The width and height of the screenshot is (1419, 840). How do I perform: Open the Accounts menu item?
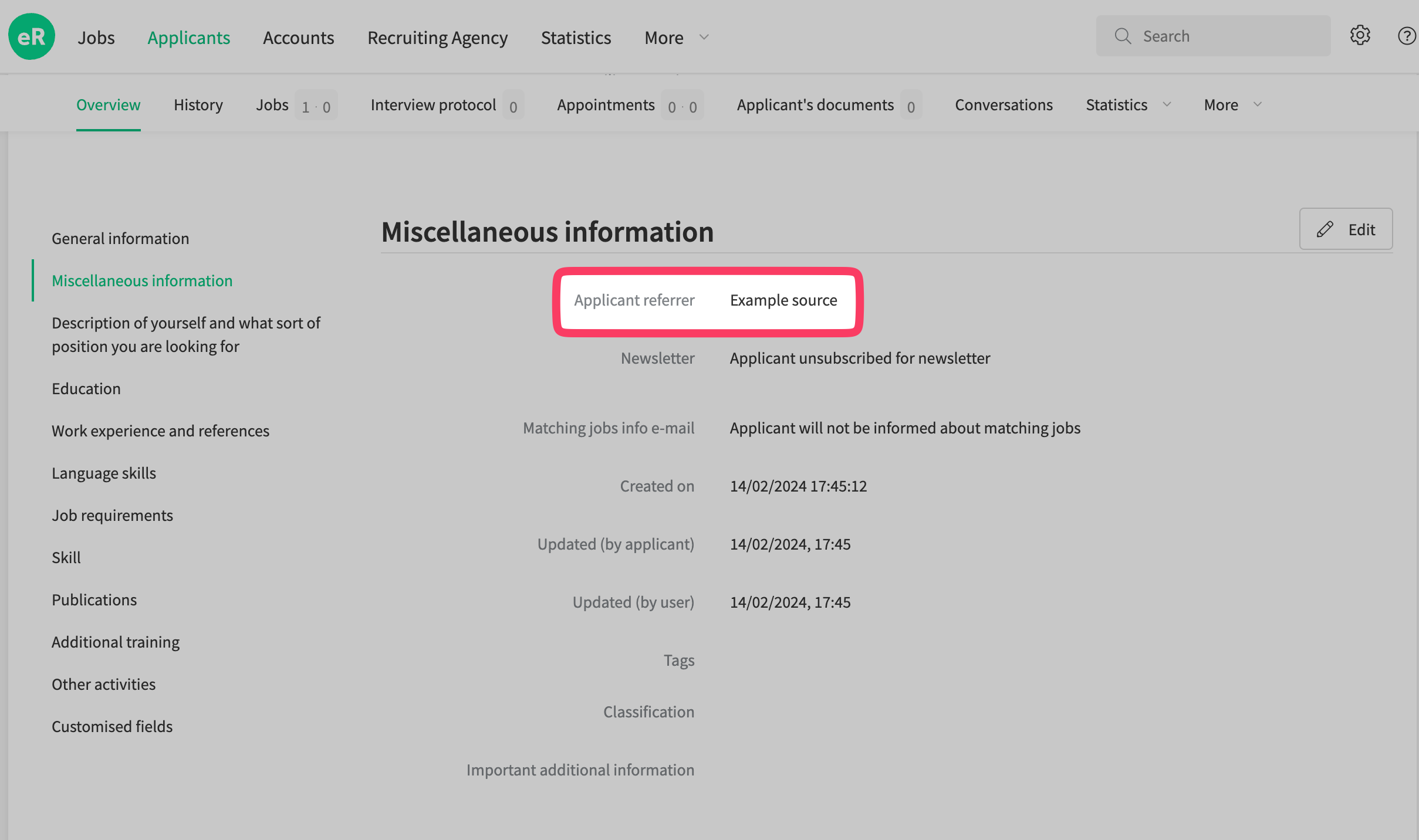point(298,38)
